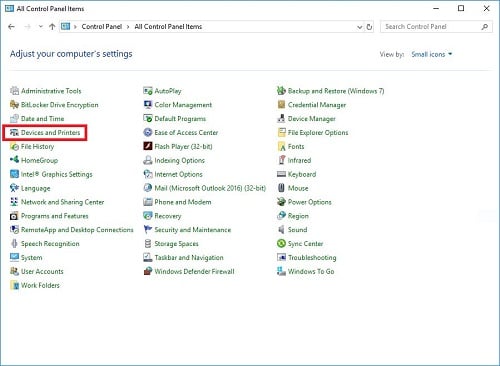Image resolution: width=500 pixels, height=366 pixels.
Task: Refresh the Control Panel view
Action: pos(369,27)
